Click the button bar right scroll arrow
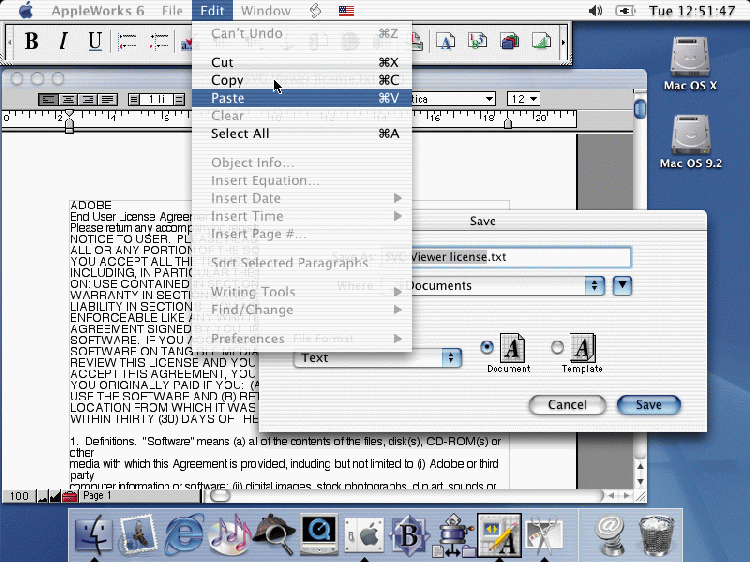 [x=563, y=43]
